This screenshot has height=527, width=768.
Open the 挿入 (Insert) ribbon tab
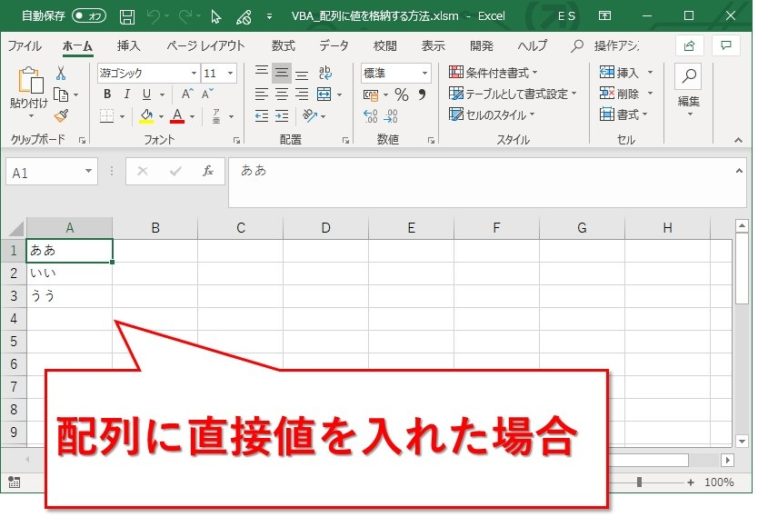[128, 46]
